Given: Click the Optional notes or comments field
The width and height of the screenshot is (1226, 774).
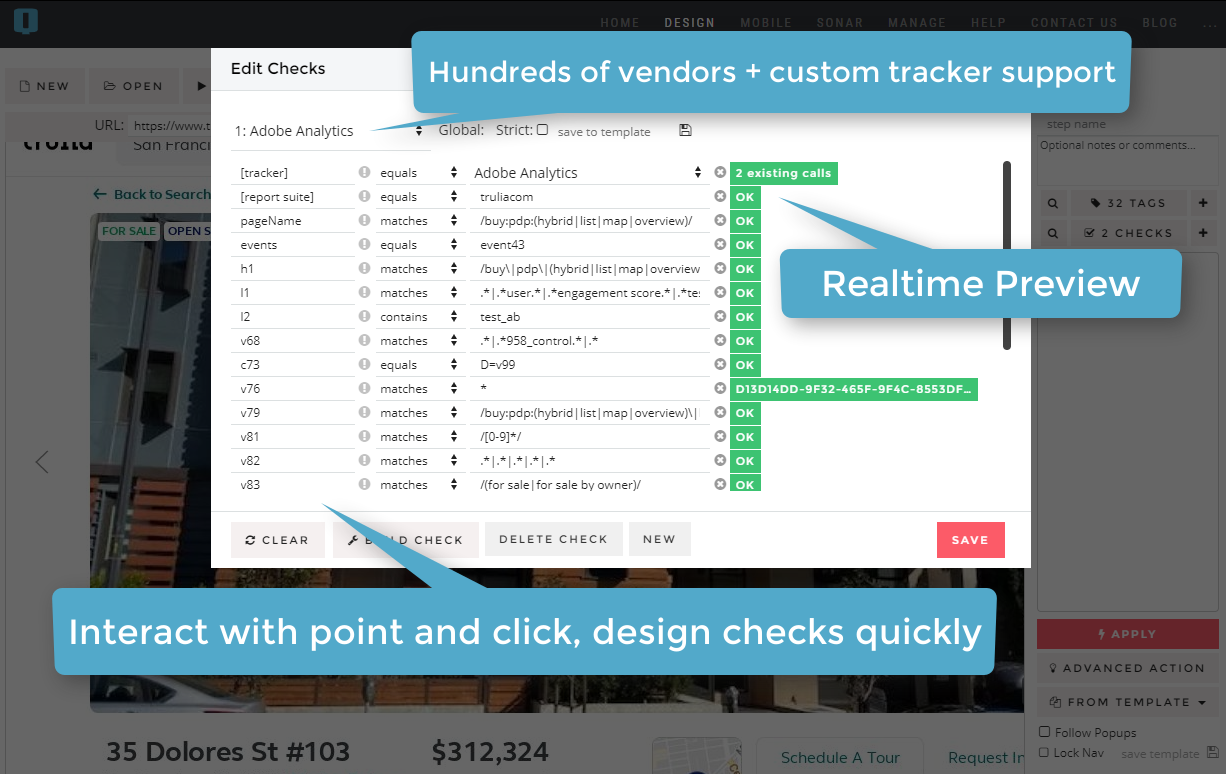Looking at the screenshot, I should point(1127,160).
